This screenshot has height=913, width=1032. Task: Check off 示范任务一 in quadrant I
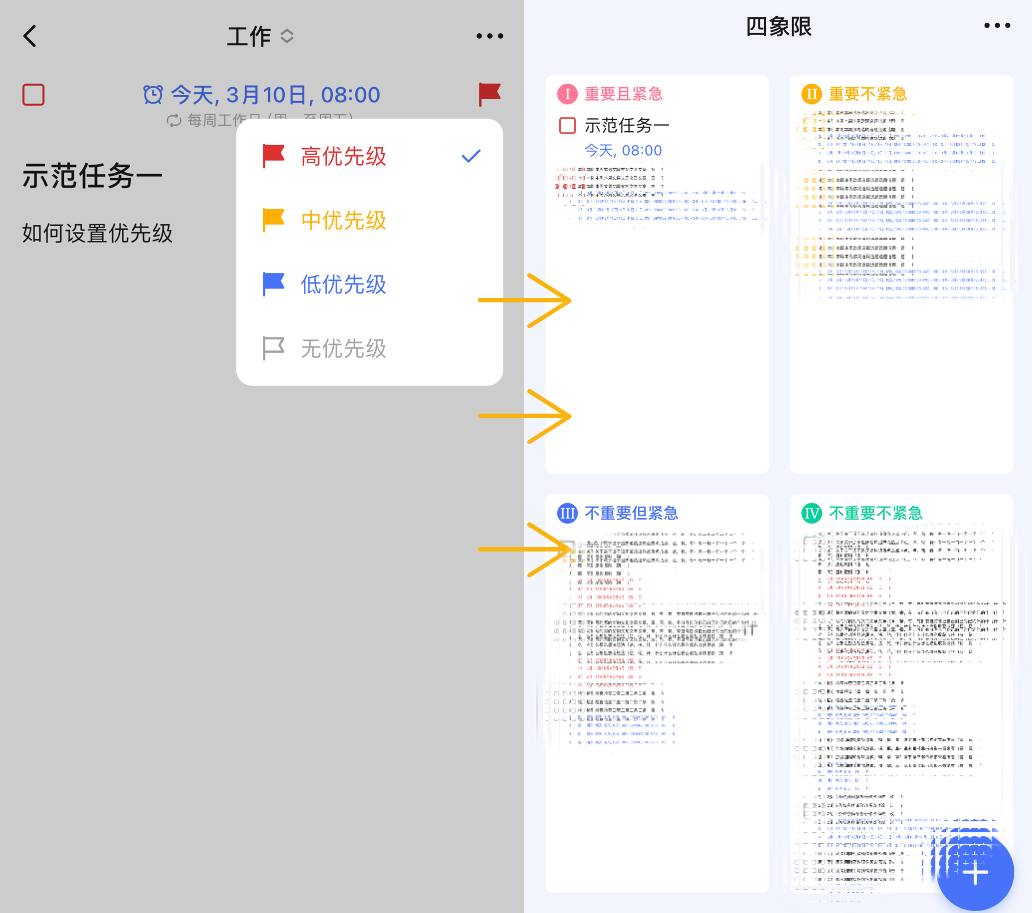[x=567, y=125]
